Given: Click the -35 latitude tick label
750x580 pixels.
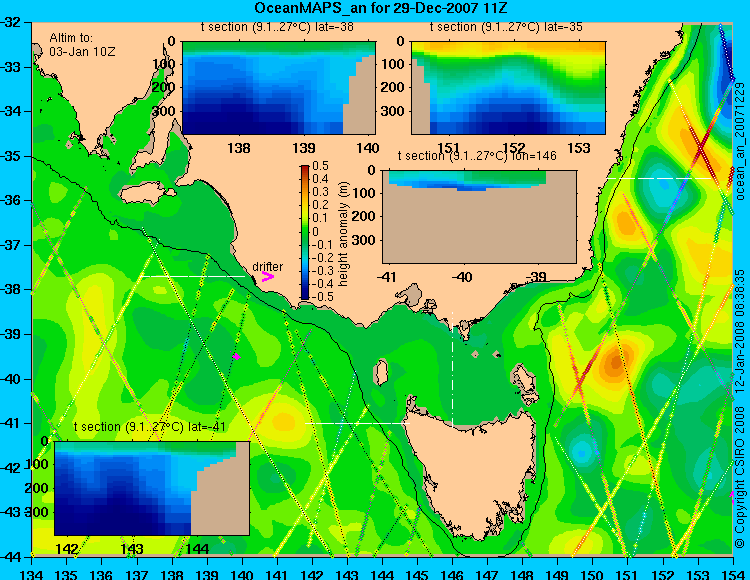Looking at the screenshot, I should point(11,156).
